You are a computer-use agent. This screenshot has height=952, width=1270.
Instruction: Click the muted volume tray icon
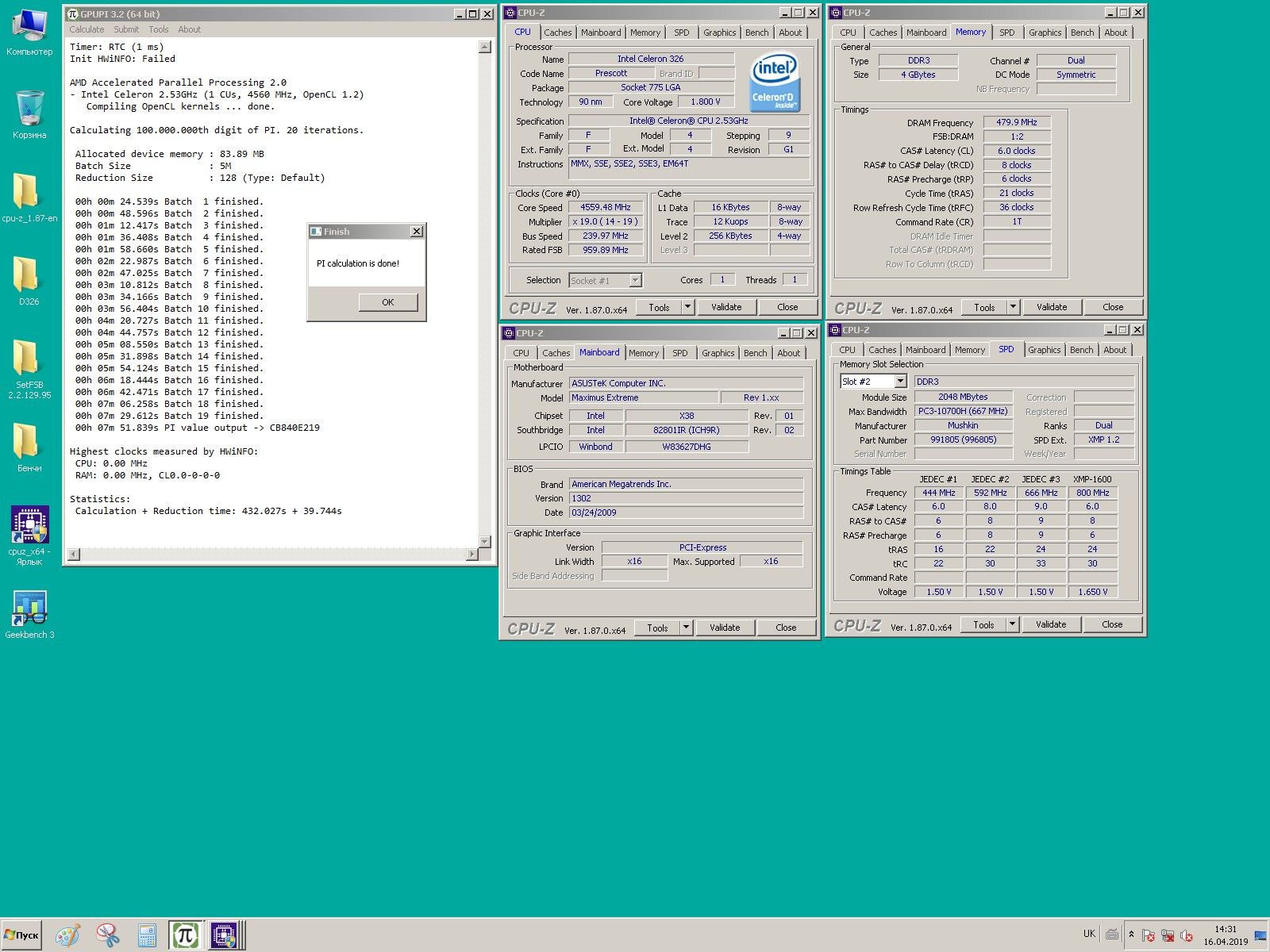click(x=1187, y=936)
